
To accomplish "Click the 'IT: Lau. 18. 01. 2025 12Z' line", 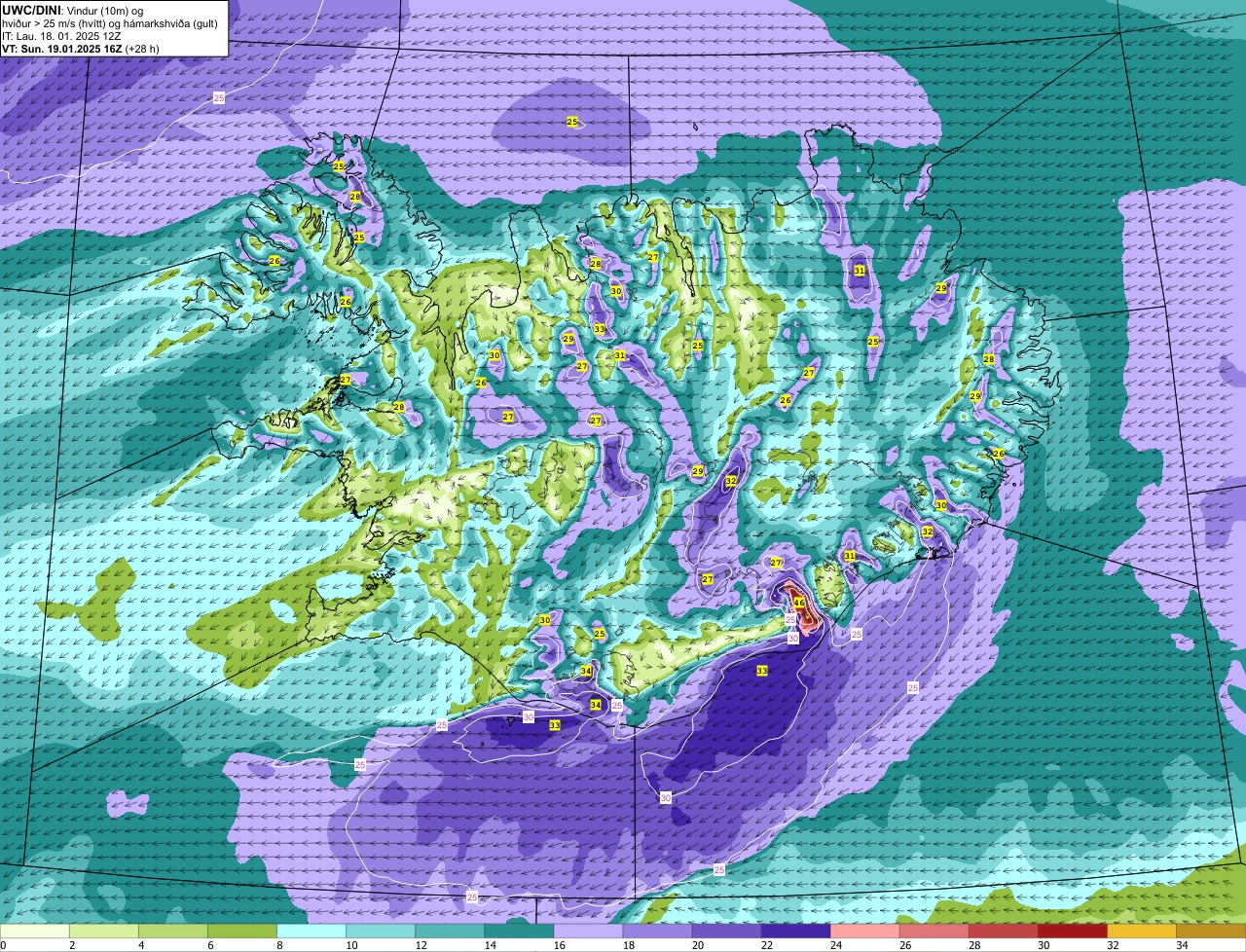I will tap(61, 35).
